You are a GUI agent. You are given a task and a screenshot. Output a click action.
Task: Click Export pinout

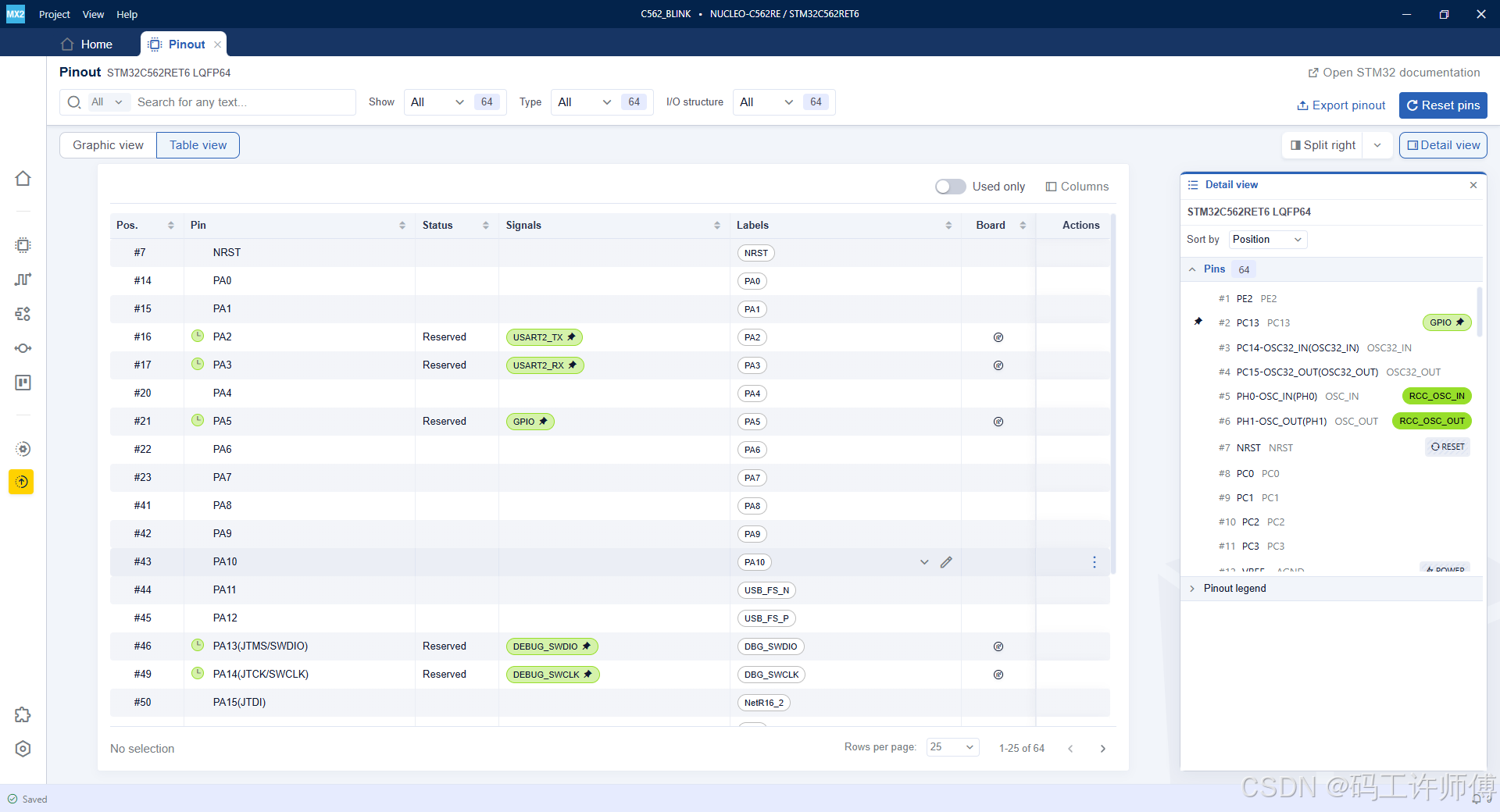coord(1341,105)
